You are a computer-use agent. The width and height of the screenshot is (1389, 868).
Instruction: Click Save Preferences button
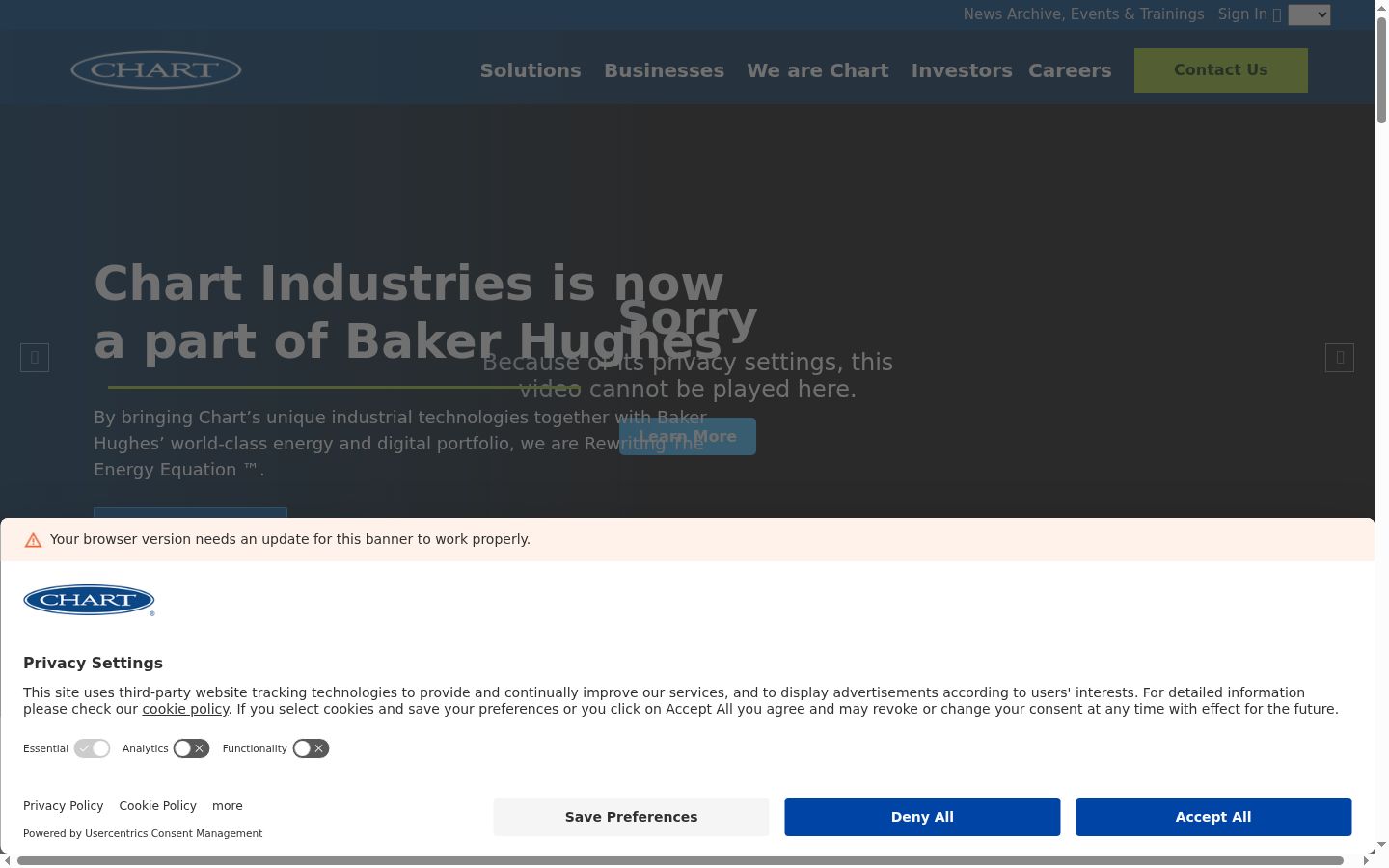click(x=631, y=817)
